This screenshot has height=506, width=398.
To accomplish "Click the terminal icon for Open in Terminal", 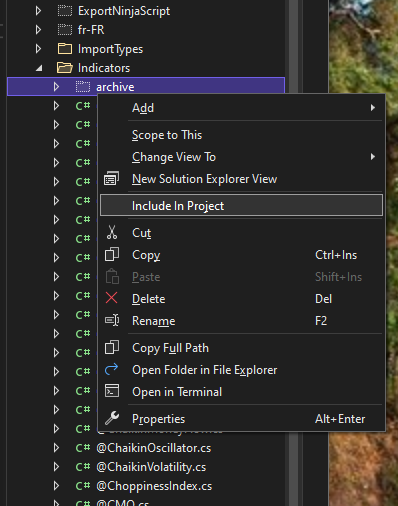I will point(112,391).
